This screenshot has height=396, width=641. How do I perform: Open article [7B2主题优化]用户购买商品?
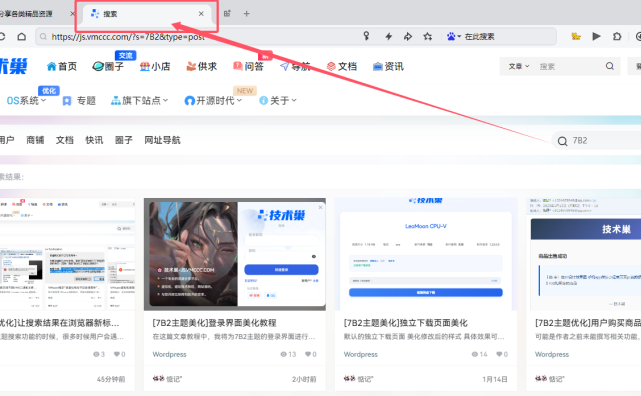588,323
